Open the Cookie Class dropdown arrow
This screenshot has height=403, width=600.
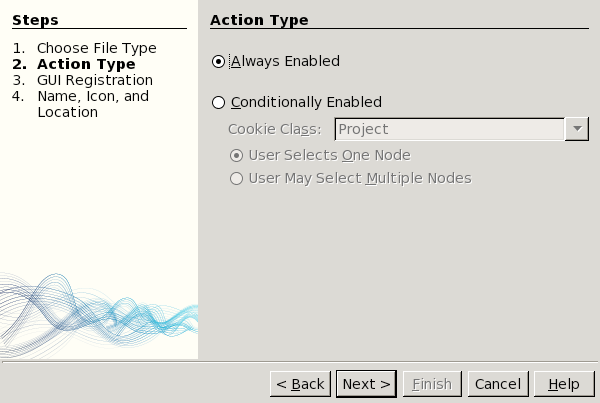[x=577, y=129]
